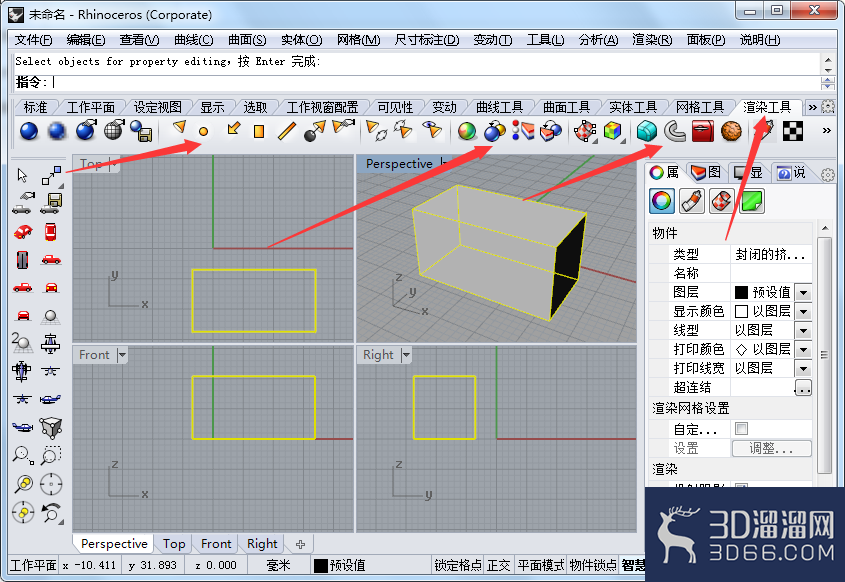Open the object properties color wheel page
Viewport: 845px width, 582px height.
tap(662, 201)
